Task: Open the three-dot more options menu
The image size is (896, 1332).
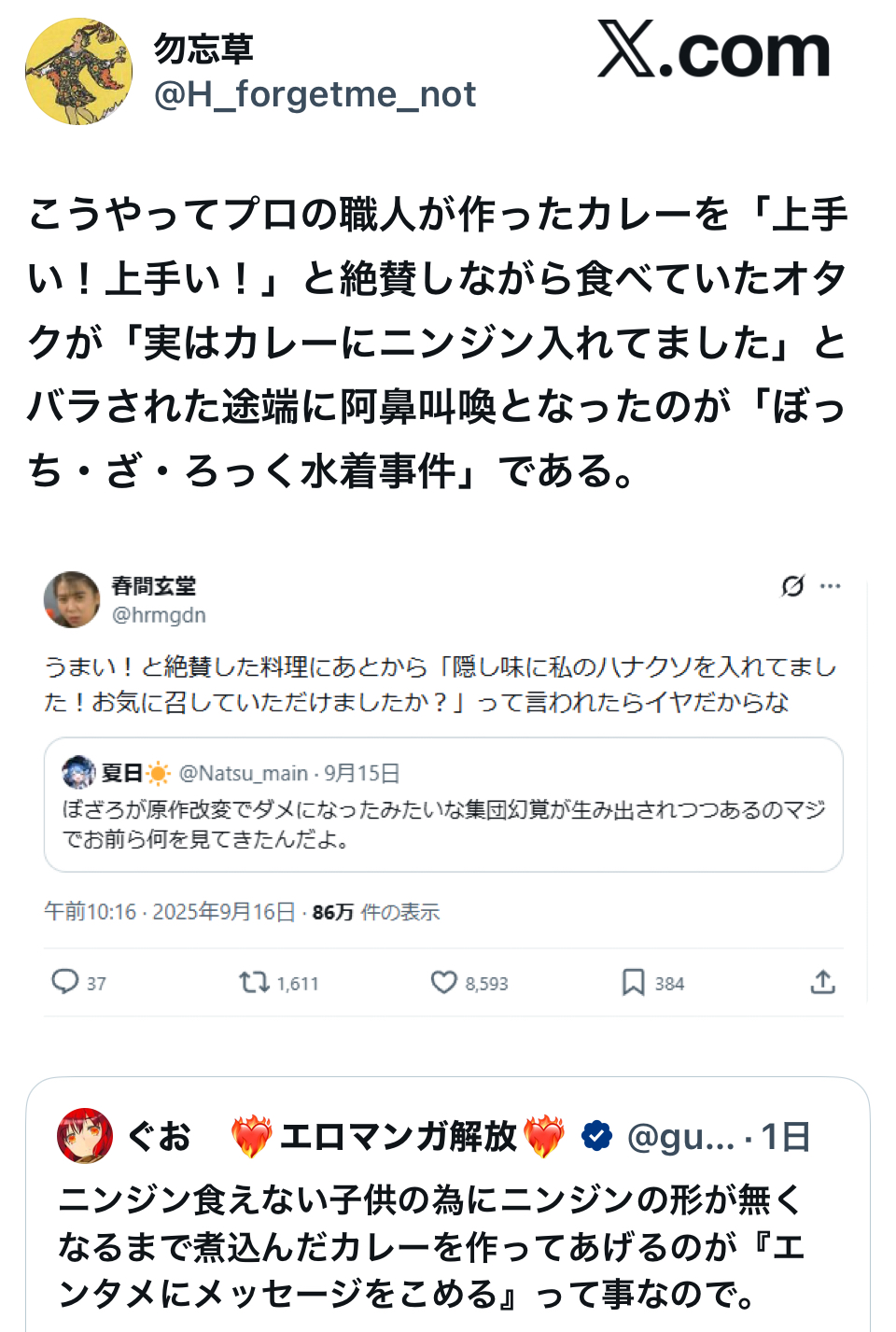Action: pyautogui.click(x=830, y=586)
